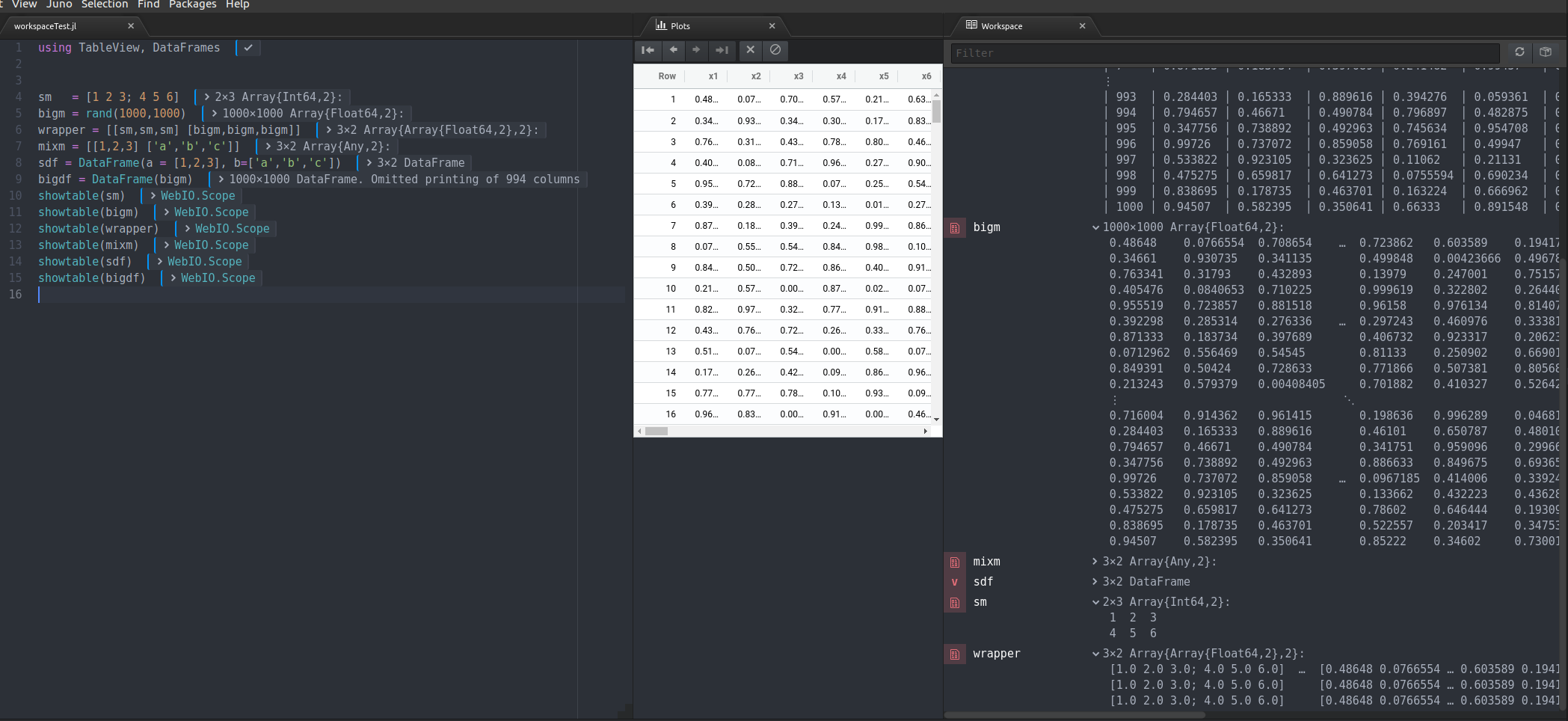This screenshot has width=1568, height=721.
Task: Expand inline 3×2 Array{Any,2} result
Action: point(268,147)
